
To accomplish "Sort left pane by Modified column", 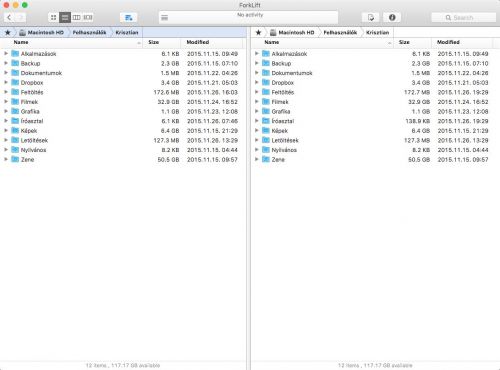I will tap(212, 42).
